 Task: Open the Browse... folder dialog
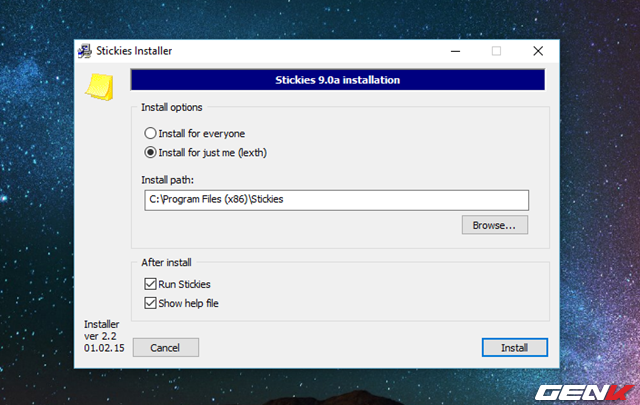[495, 225]
